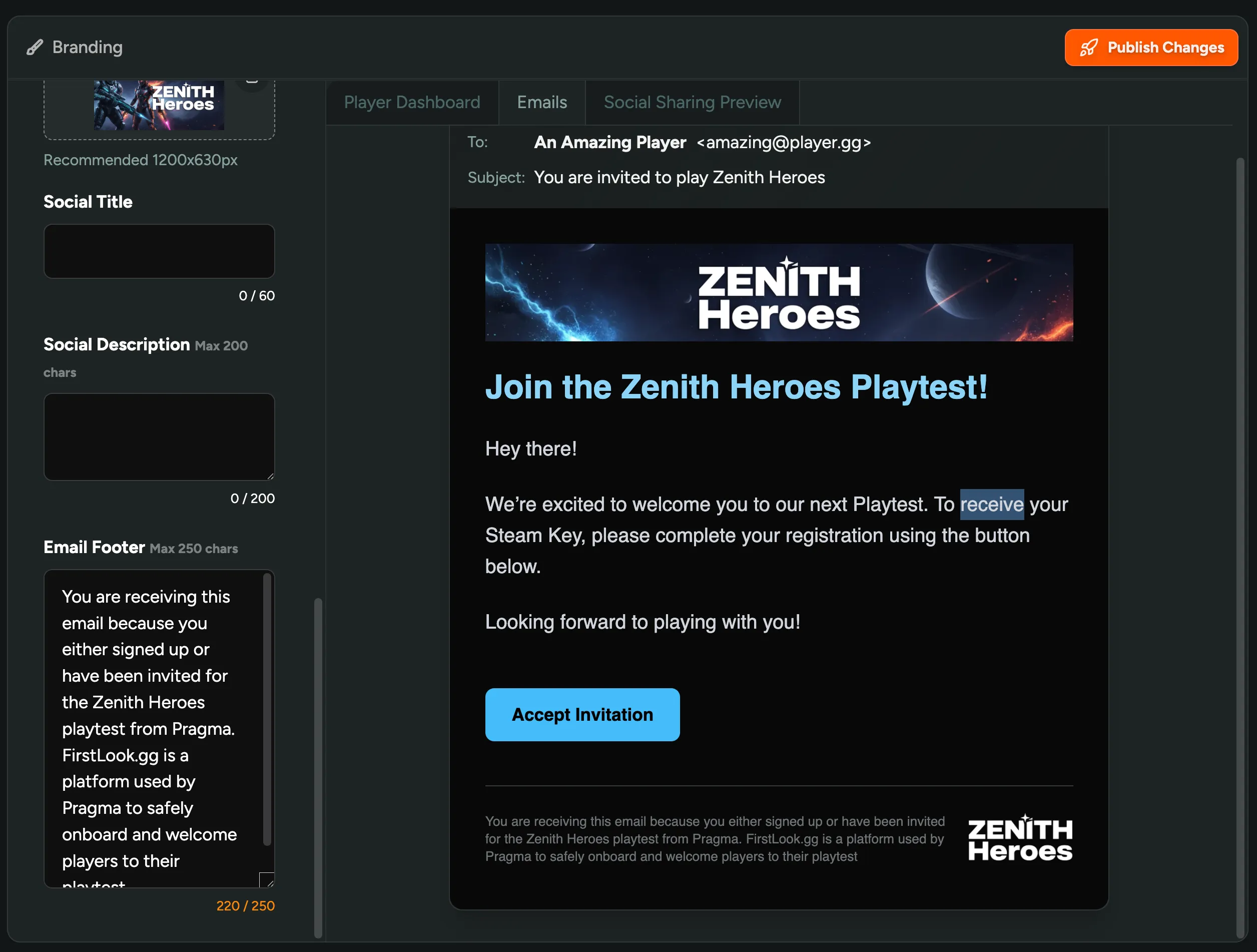Image resolution: width=1257 pixels, height=952 pixels.
Task: Place cursor in the Email Footer textarea
Action: [151, 710]
